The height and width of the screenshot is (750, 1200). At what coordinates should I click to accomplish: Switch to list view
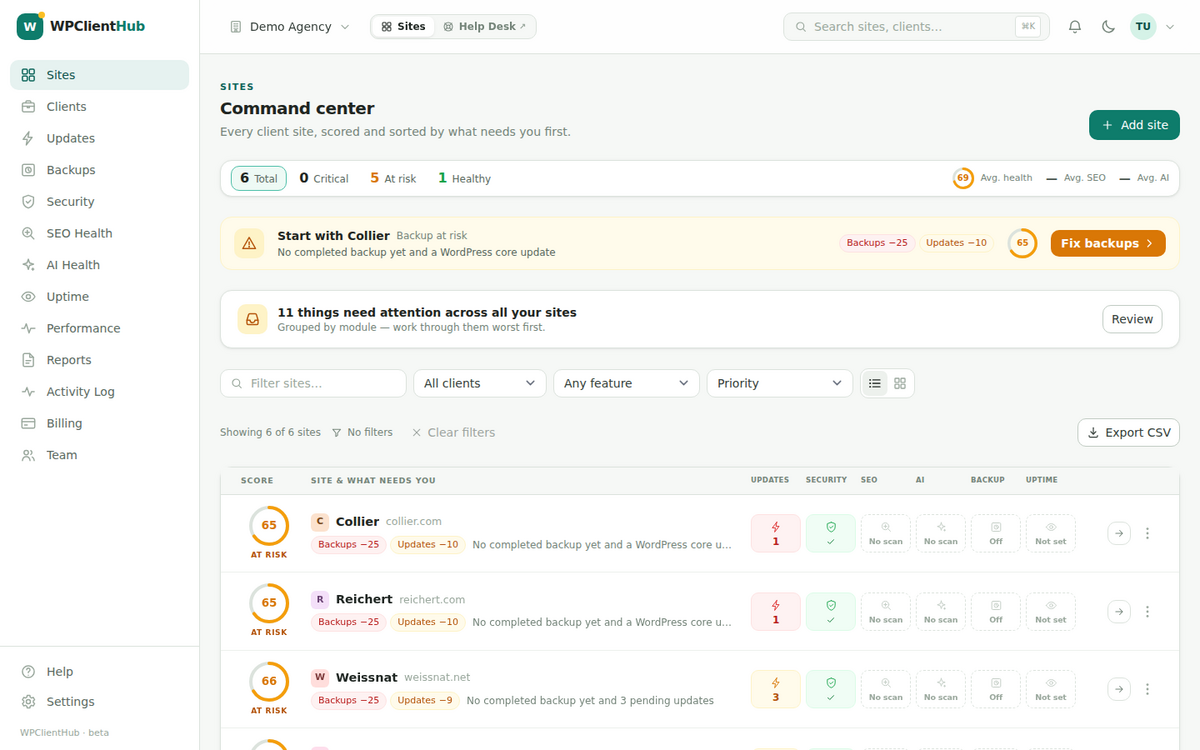pos(875,383)
